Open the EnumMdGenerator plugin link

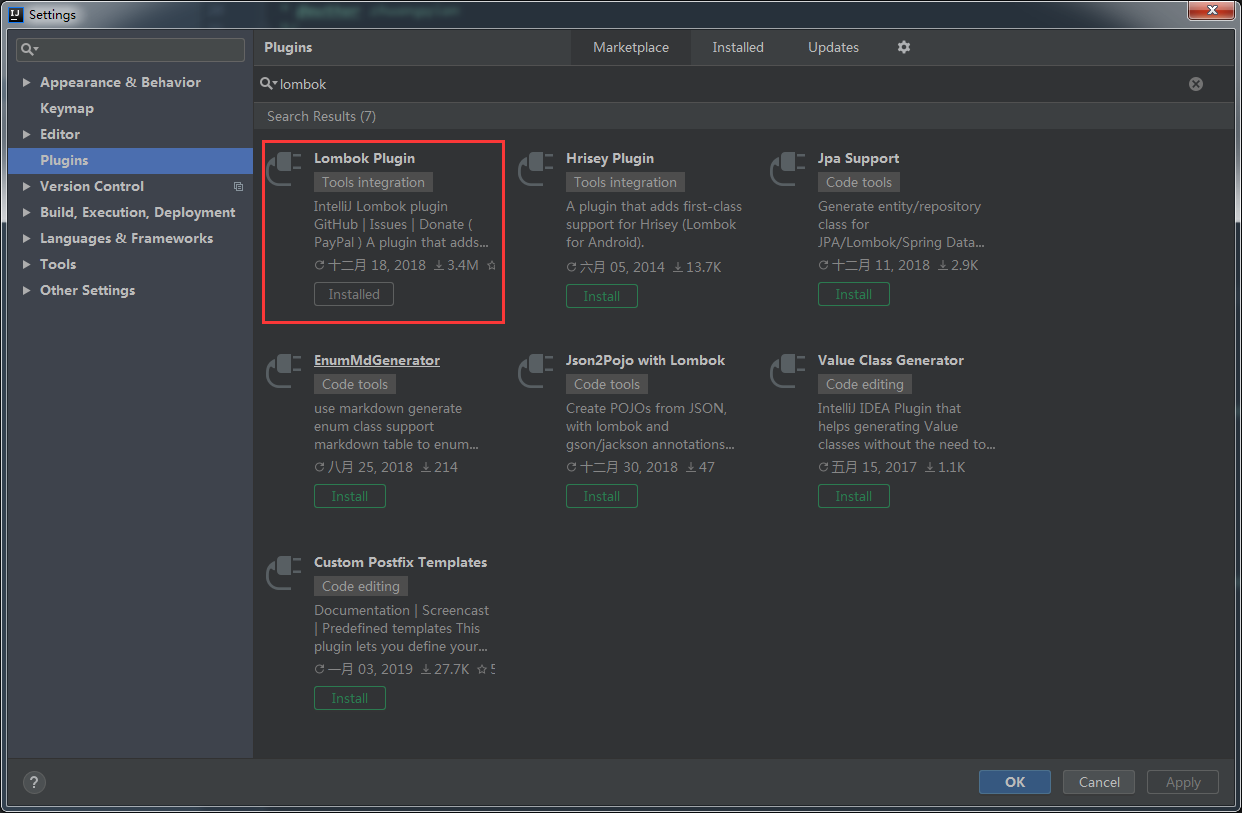pos(377,360)
